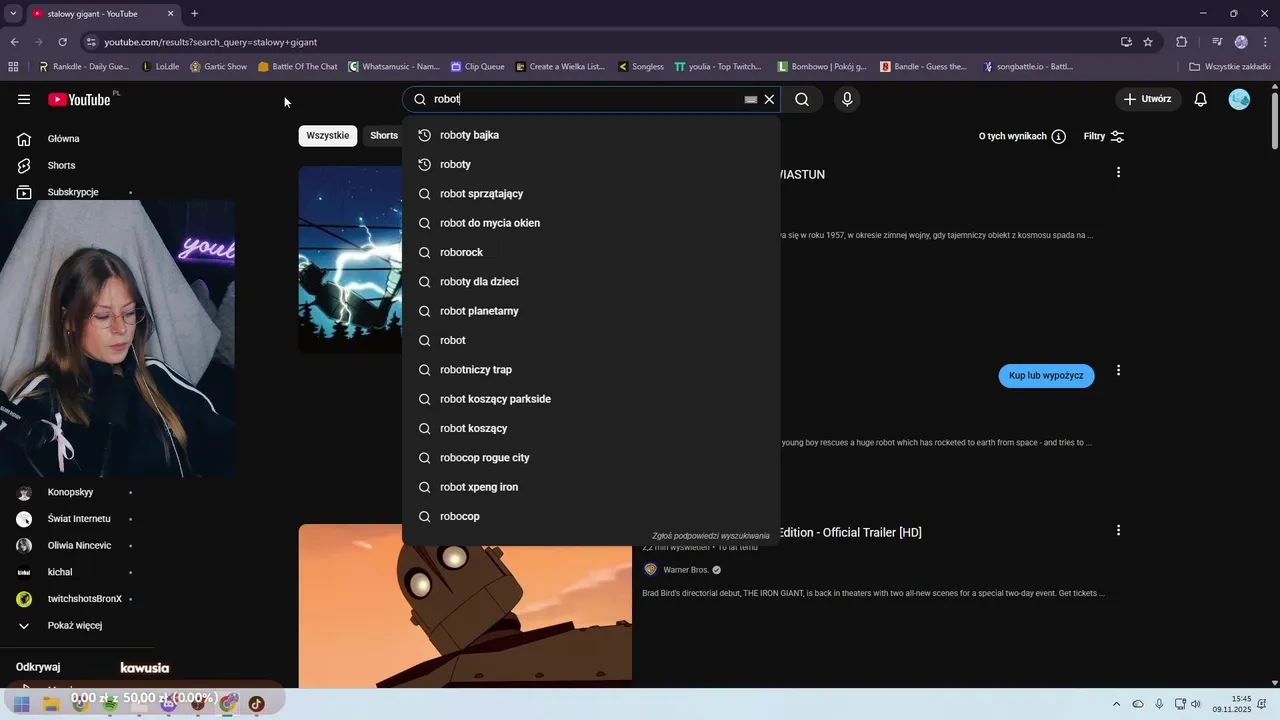Open Oliwia Nincevic subscription channel
Viewport: 1280px width, 720px height.
pyautogui.click(x=79, y=546)
